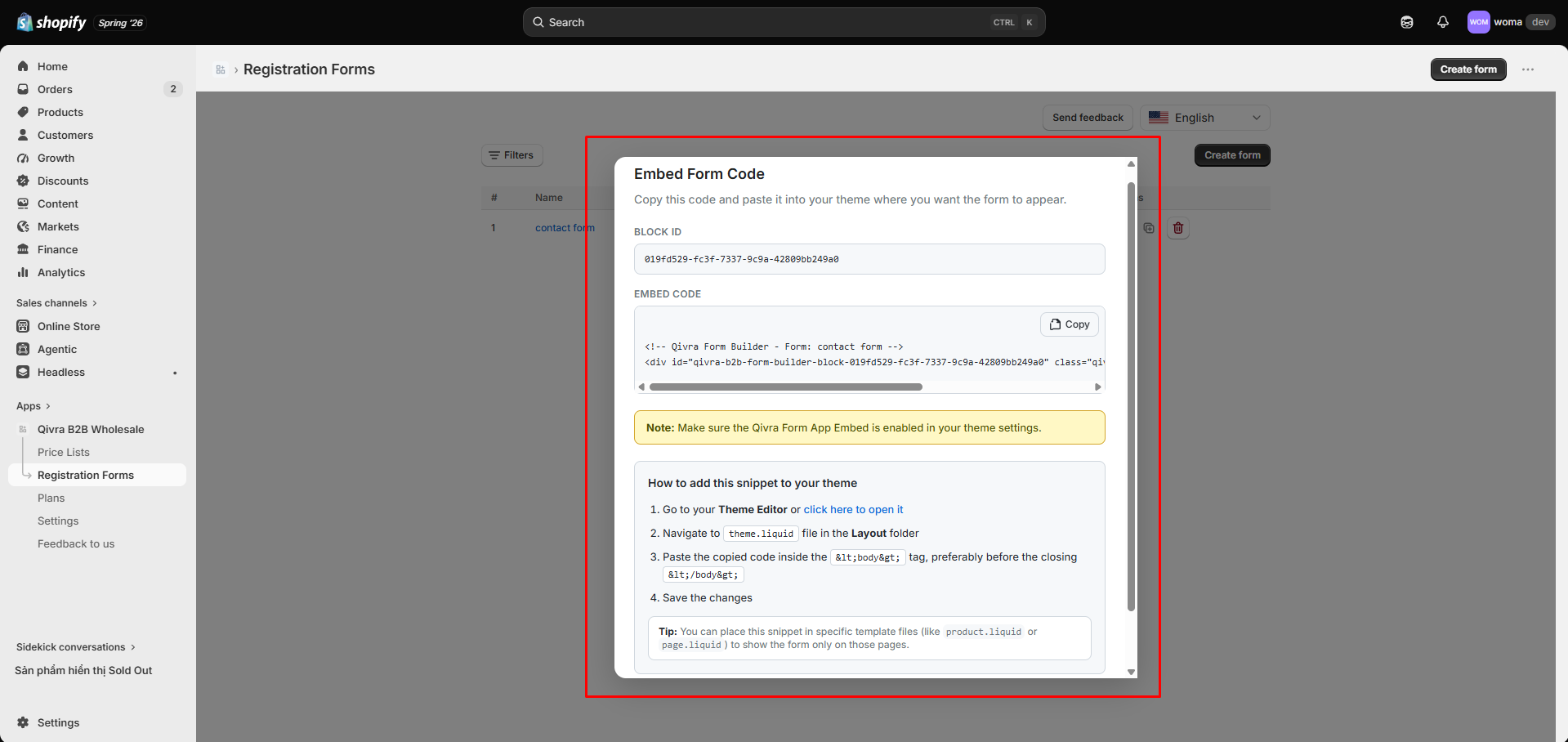Open Feedback to us page
This screenshot has height=742, width=1568.
pyautogui.click(x=76, y=543)
